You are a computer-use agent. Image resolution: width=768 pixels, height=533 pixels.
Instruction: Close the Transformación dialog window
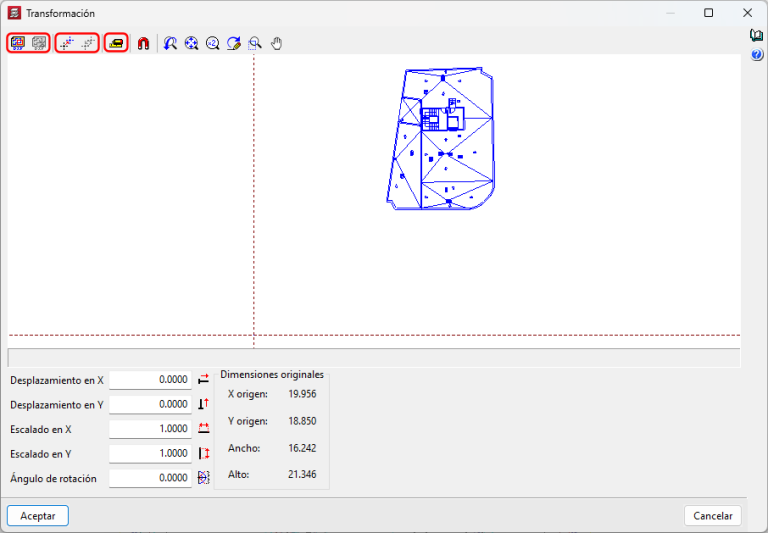(x=747, y=13)
